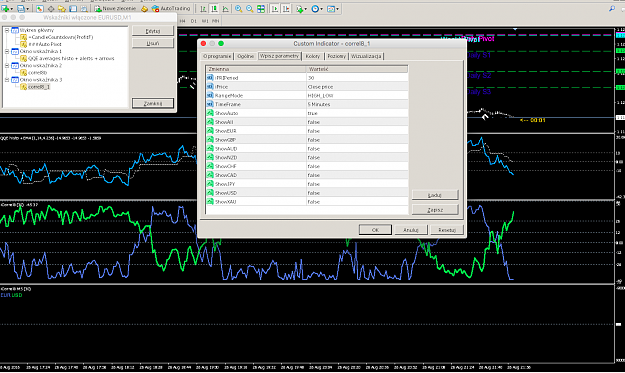
Task: Switch chart to line chart icon
Action: [226, 8]
